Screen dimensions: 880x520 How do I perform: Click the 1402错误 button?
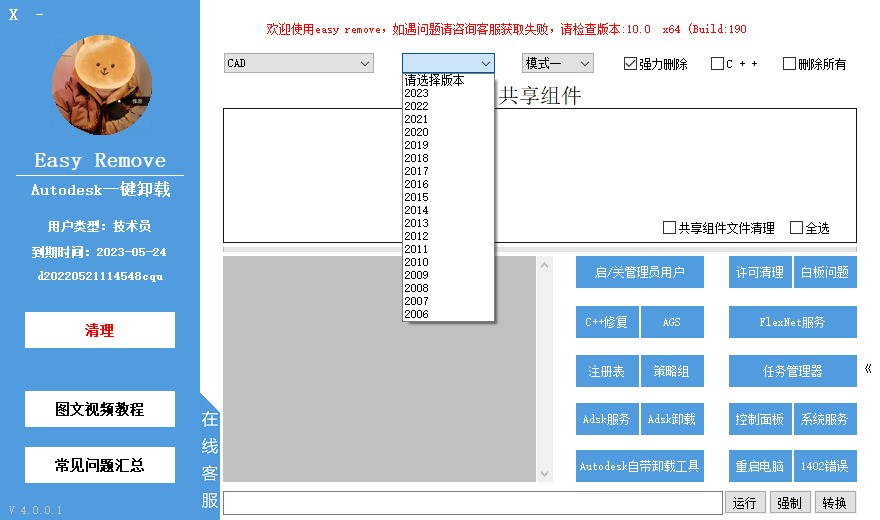pos(825,466)
